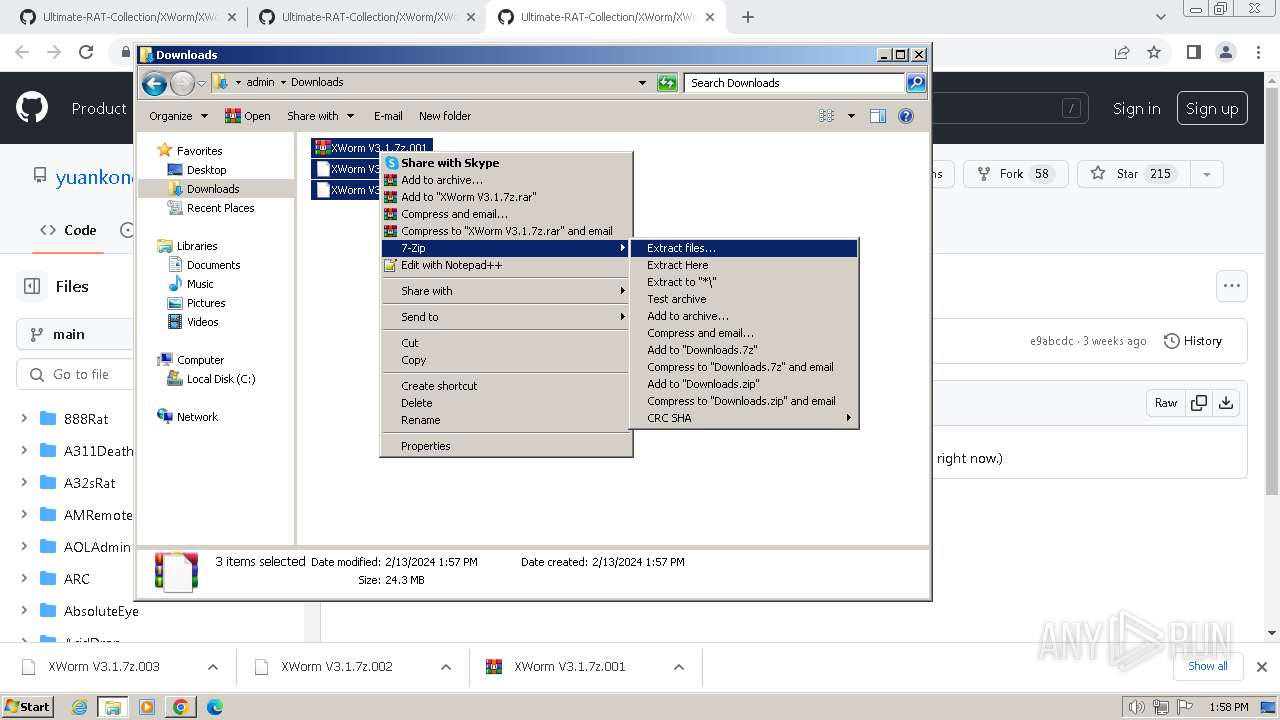Click the Explorer help question icon
Viewport: 1280px width, 720px height.
[x=906, y=116]
